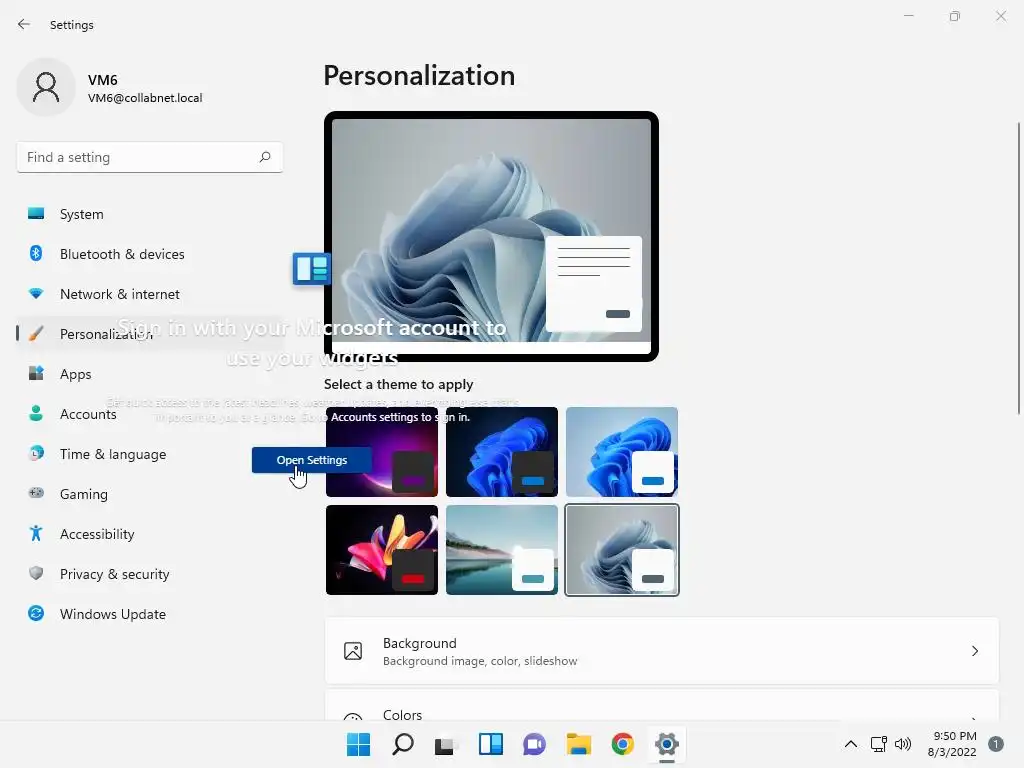
Task: Click the Accessibility figure icon
Action: click(36, 534)
